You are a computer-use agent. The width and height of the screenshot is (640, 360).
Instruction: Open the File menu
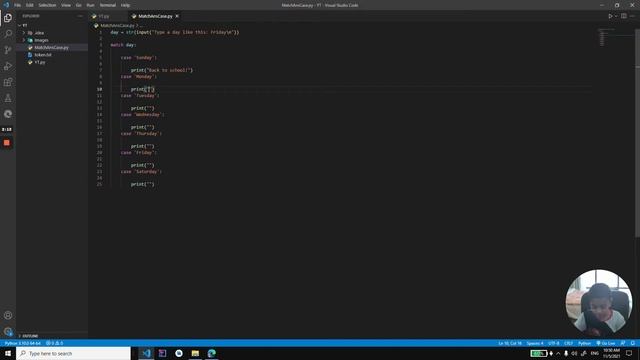coord(18,5)
